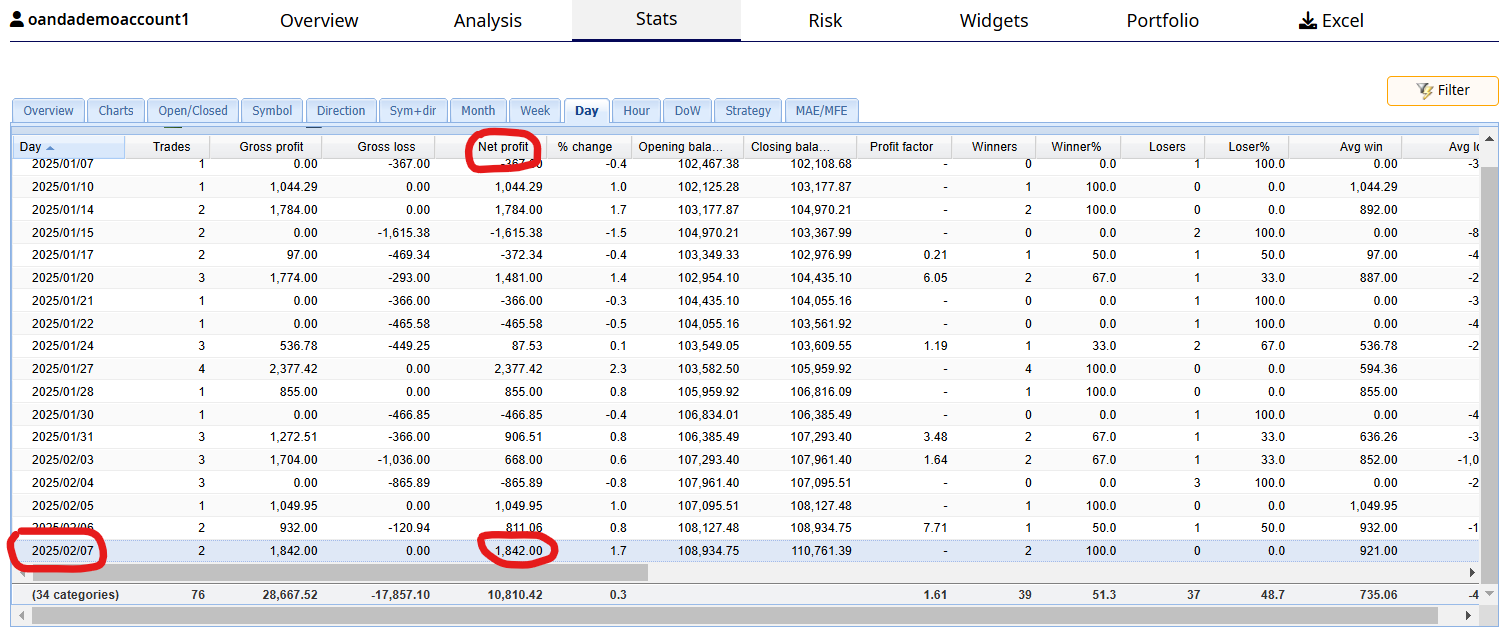Image resolution: width=1507 pixels, height=632 pixels.
Task: Select the 2025/01/31 day row
Action: tap(745, 437)
